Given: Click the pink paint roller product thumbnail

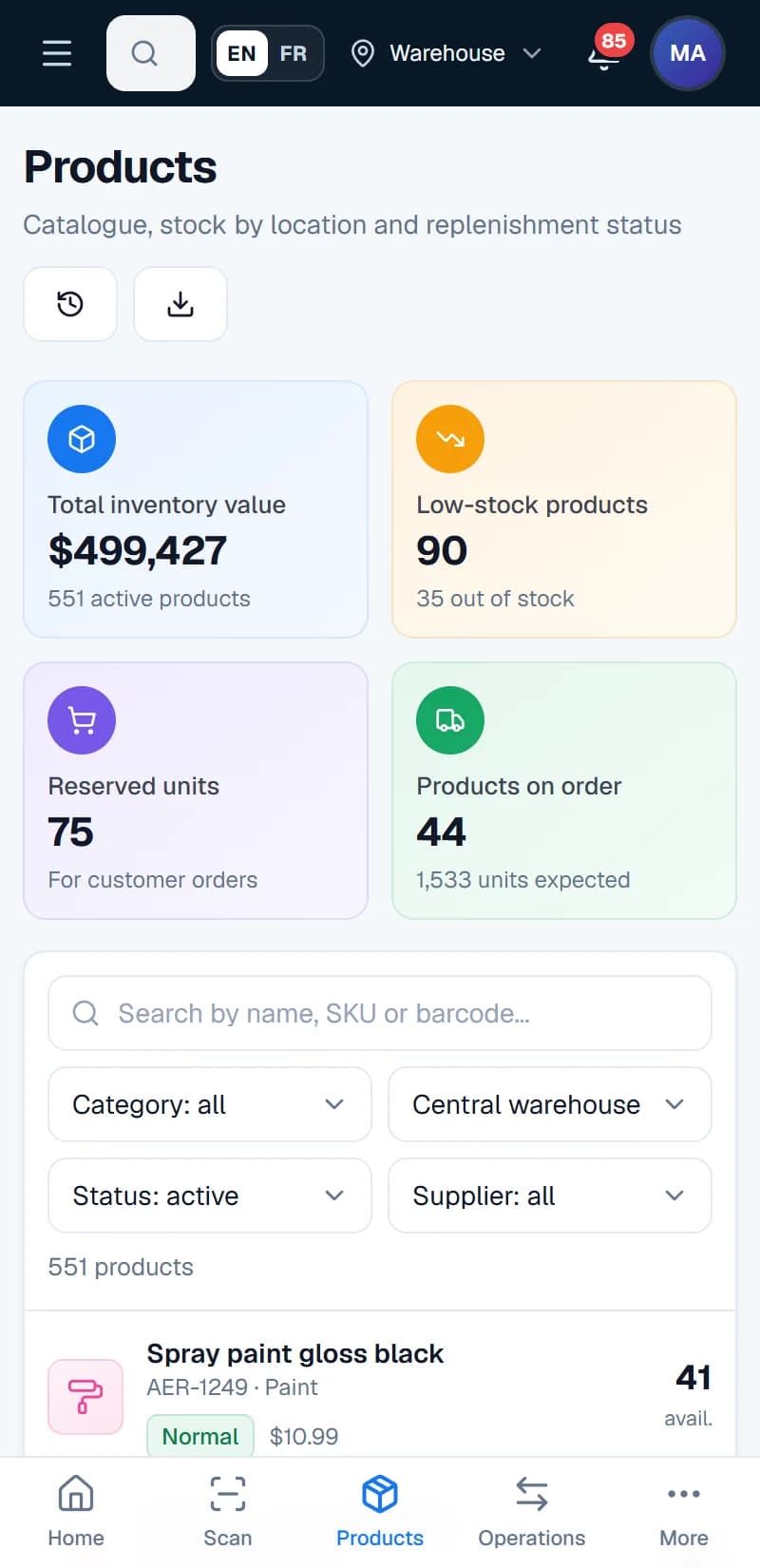Looking at the screenshot, I should pyautogui.click(x=85, y=1396).
